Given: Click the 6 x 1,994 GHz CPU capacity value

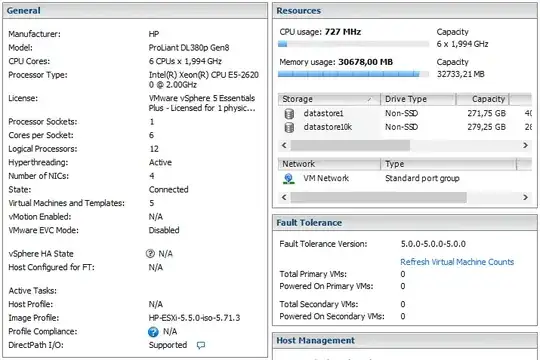Looking at the screenshot, I should pos(462,44).
